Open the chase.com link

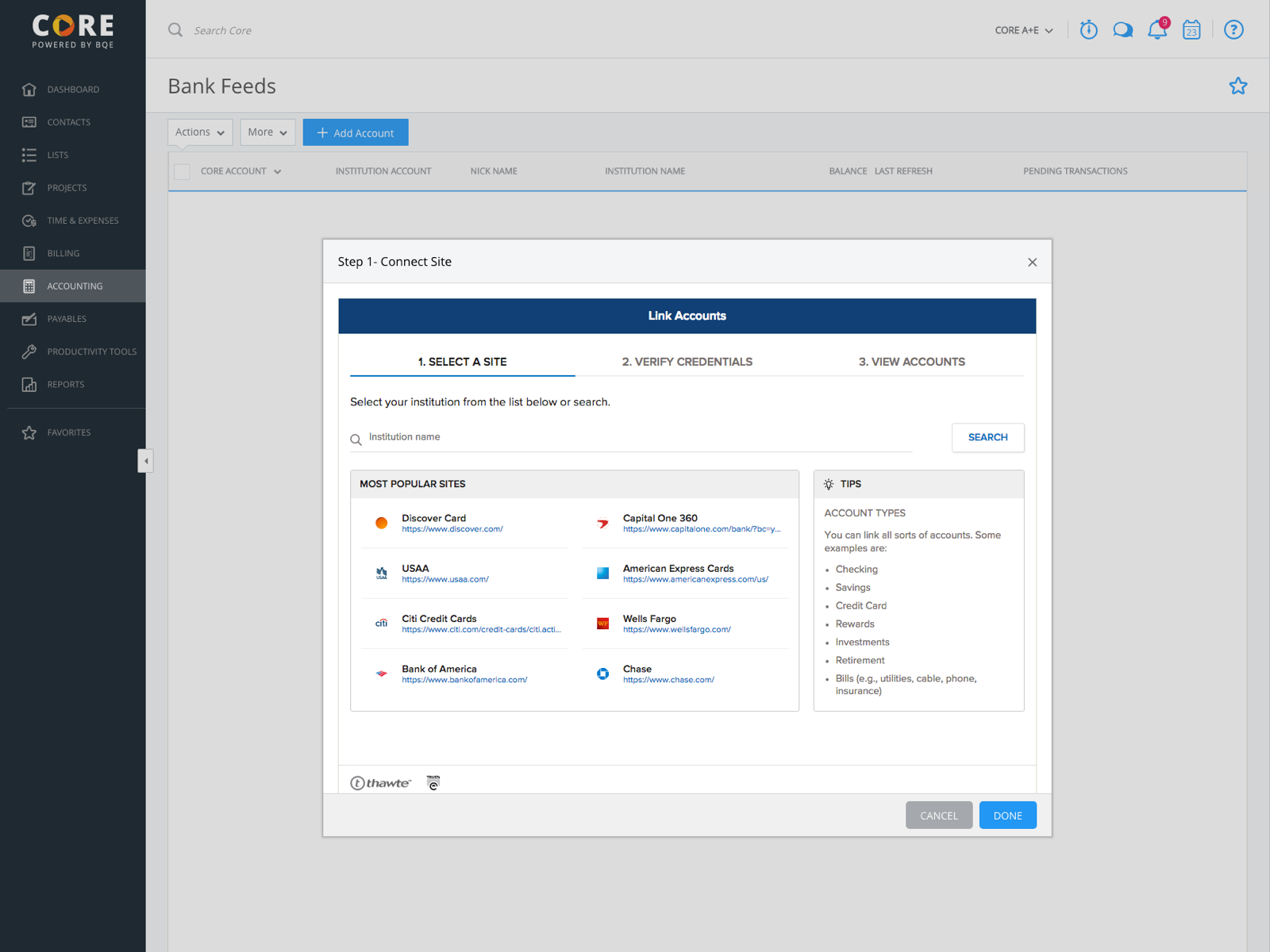coord(668,680)
